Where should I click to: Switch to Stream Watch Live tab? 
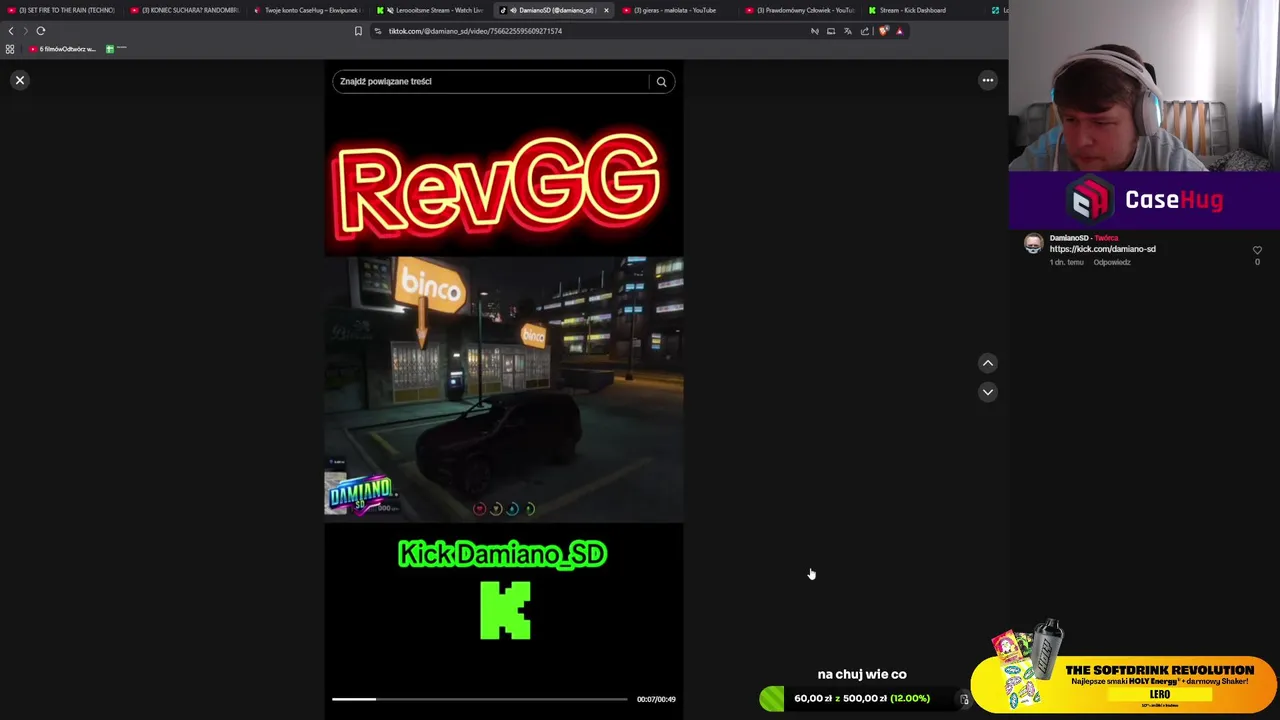(x=432, y=10)
